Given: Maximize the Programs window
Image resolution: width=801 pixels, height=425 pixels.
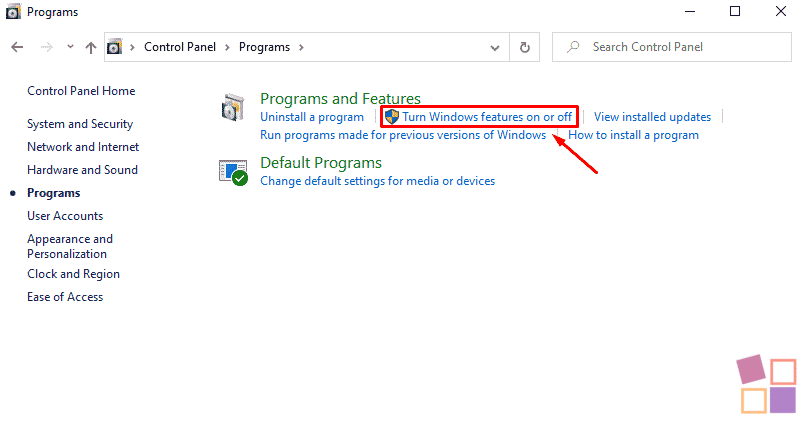Looking at the screenshot, I should point(735,11).
